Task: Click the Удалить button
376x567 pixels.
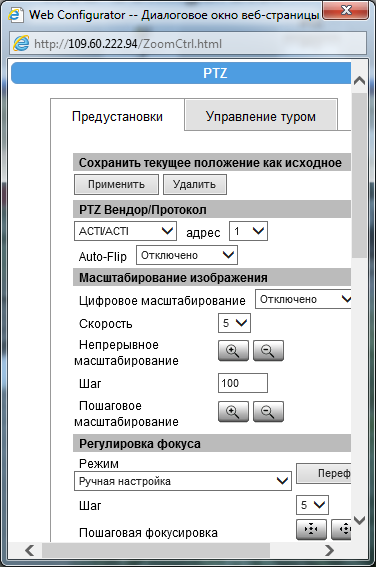Action: (x=195, y=184)
